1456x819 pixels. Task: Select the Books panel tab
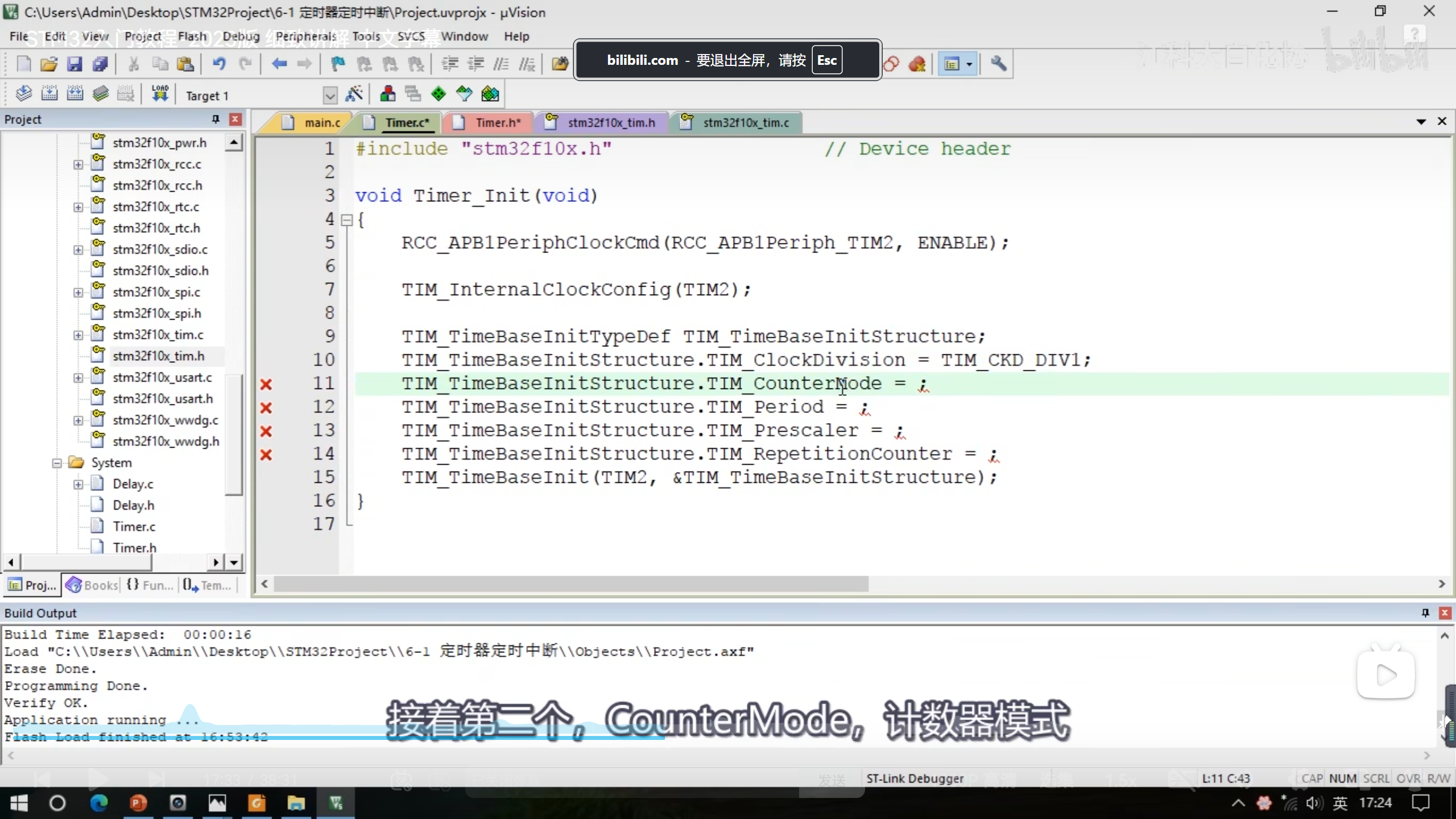[x=92, y=585]
